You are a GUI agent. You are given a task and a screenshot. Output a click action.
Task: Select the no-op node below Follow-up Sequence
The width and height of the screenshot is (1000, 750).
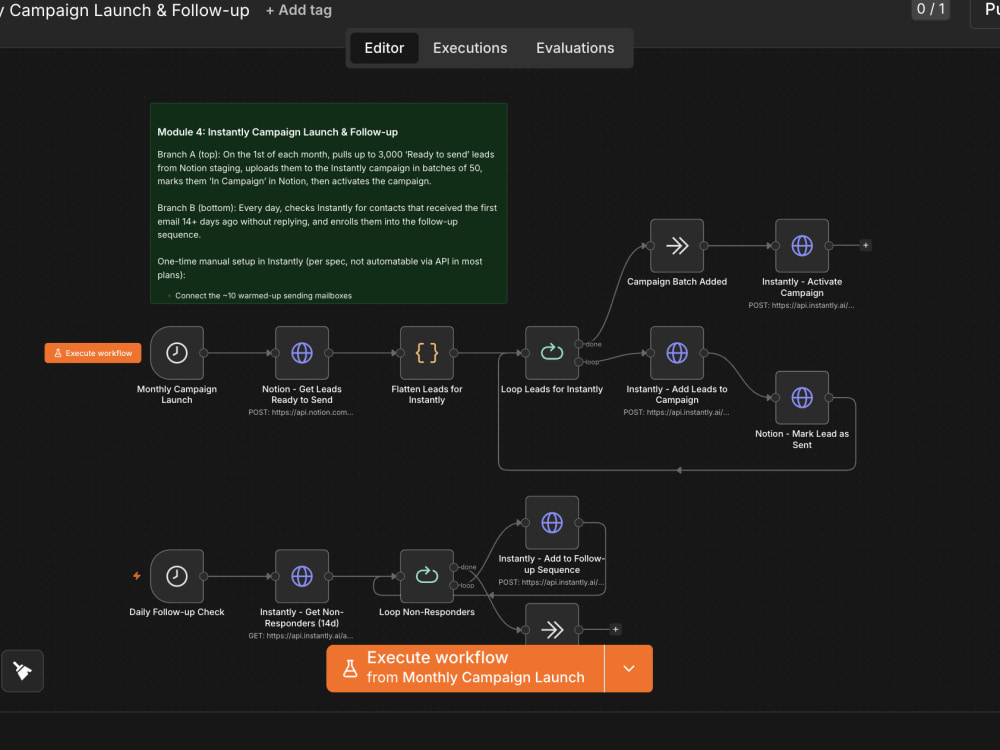click(552, 625)
